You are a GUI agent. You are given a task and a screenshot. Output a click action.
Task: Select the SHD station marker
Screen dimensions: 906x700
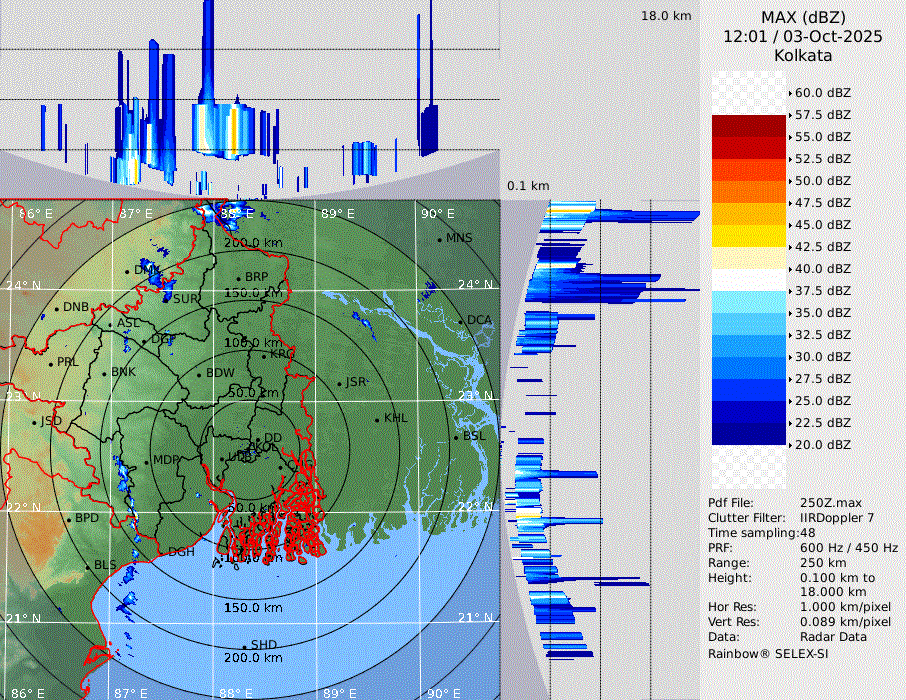point(244,645)
